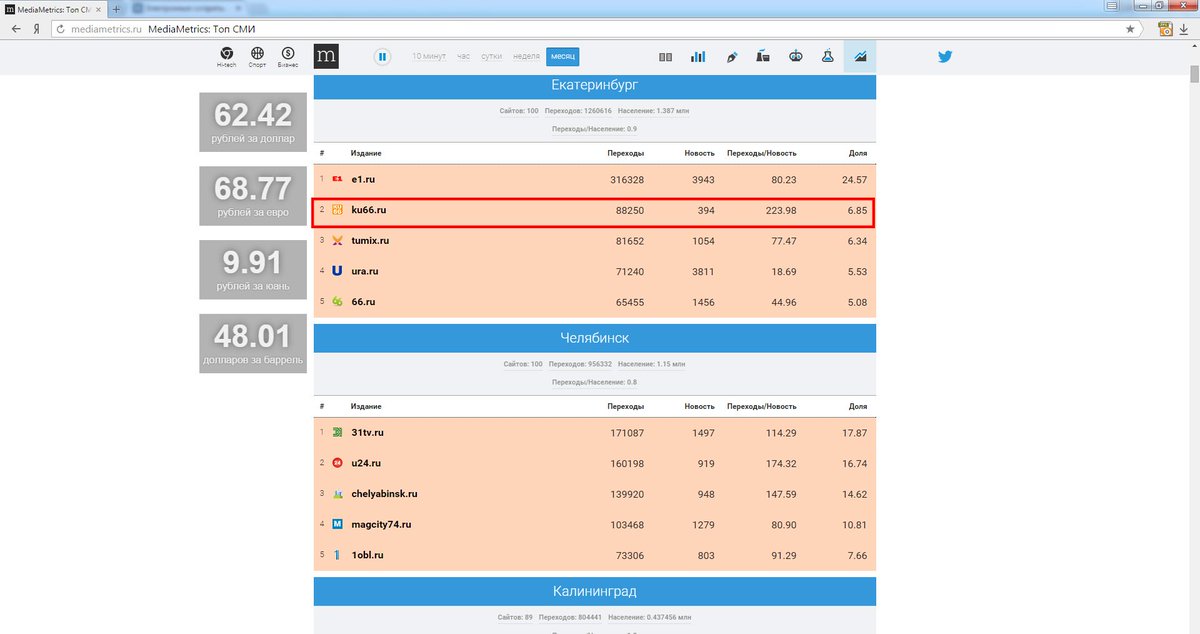Click the 48.01 долларов за баррель tile
Viewport: 1200px width, 634px height.
(x=253, y=344)
